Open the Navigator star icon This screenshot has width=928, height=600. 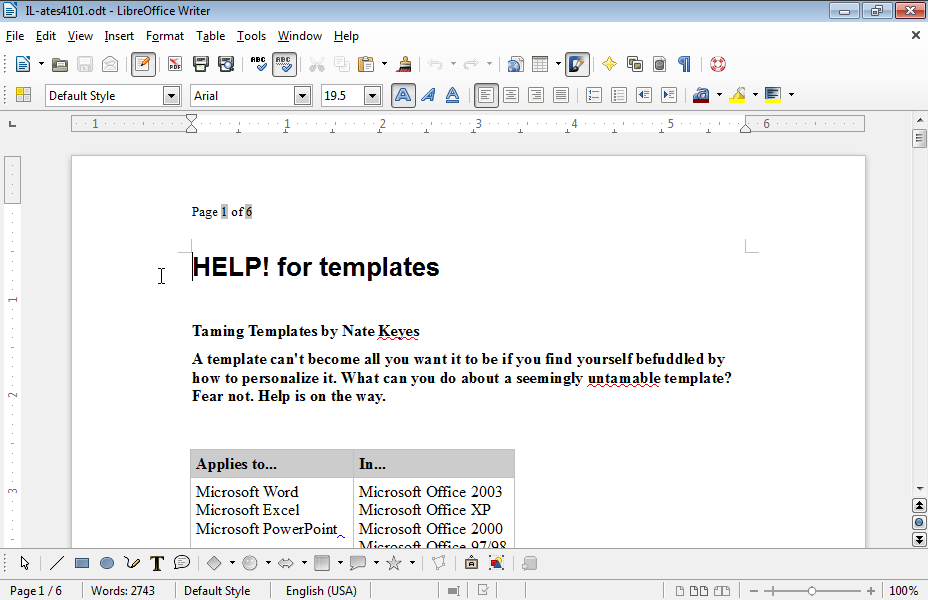click(x=609, y=64)
